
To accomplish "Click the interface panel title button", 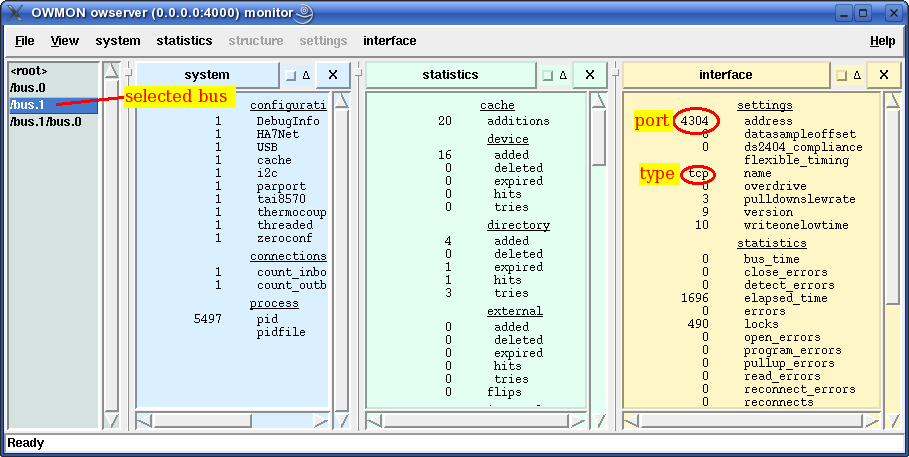I will point(726,75).
